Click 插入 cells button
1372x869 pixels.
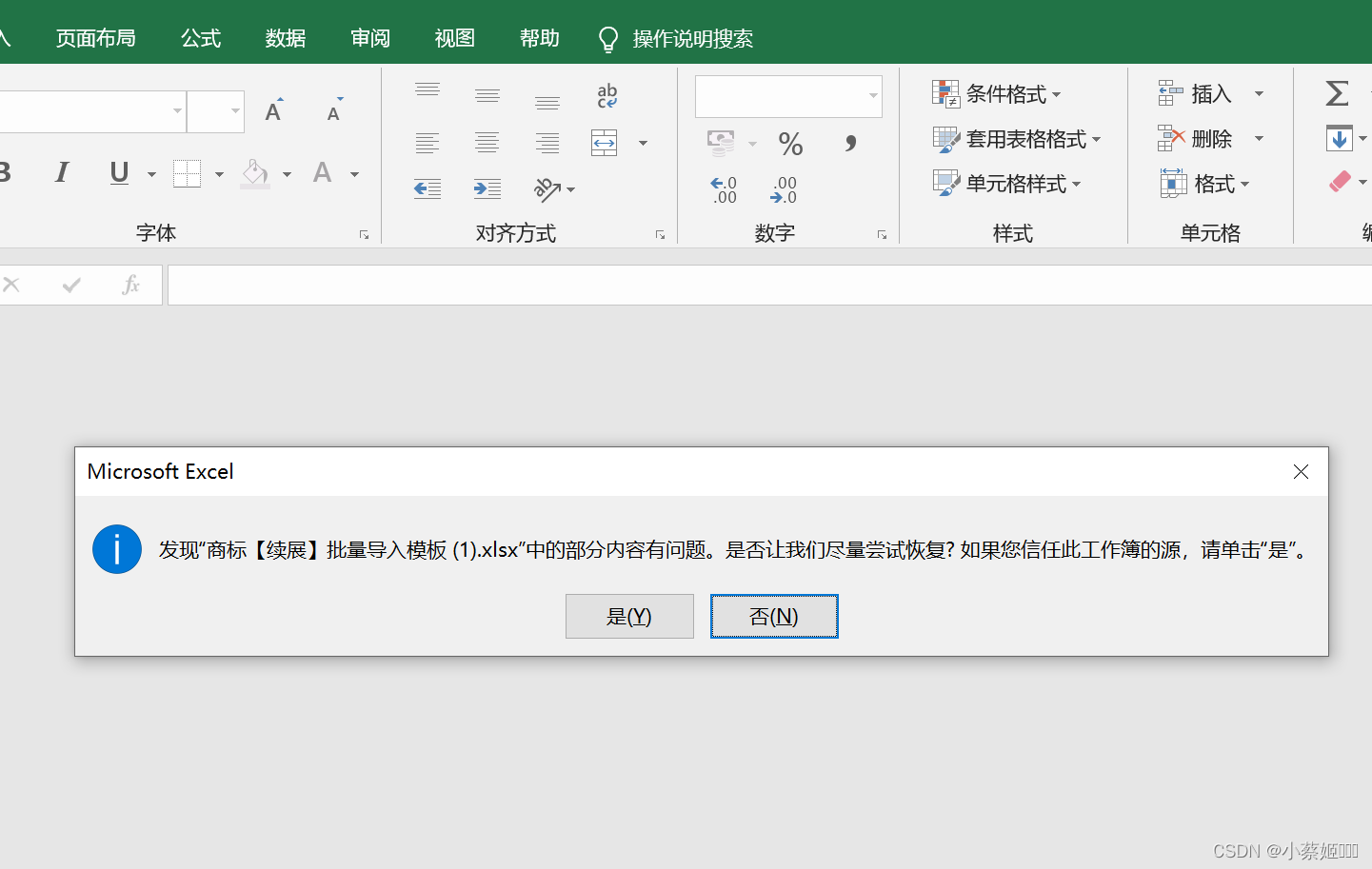point(1195,93)
